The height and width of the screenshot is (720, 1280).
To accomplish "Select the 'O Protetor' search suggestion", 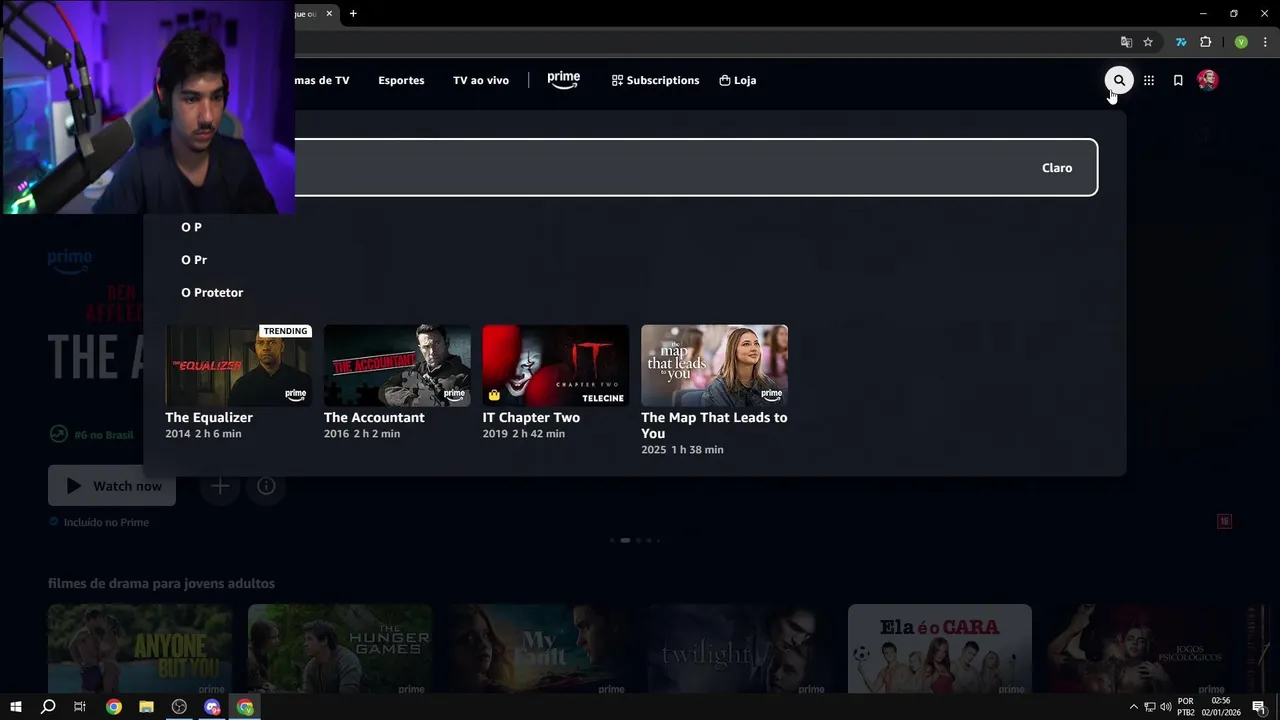I will point(212,293).
